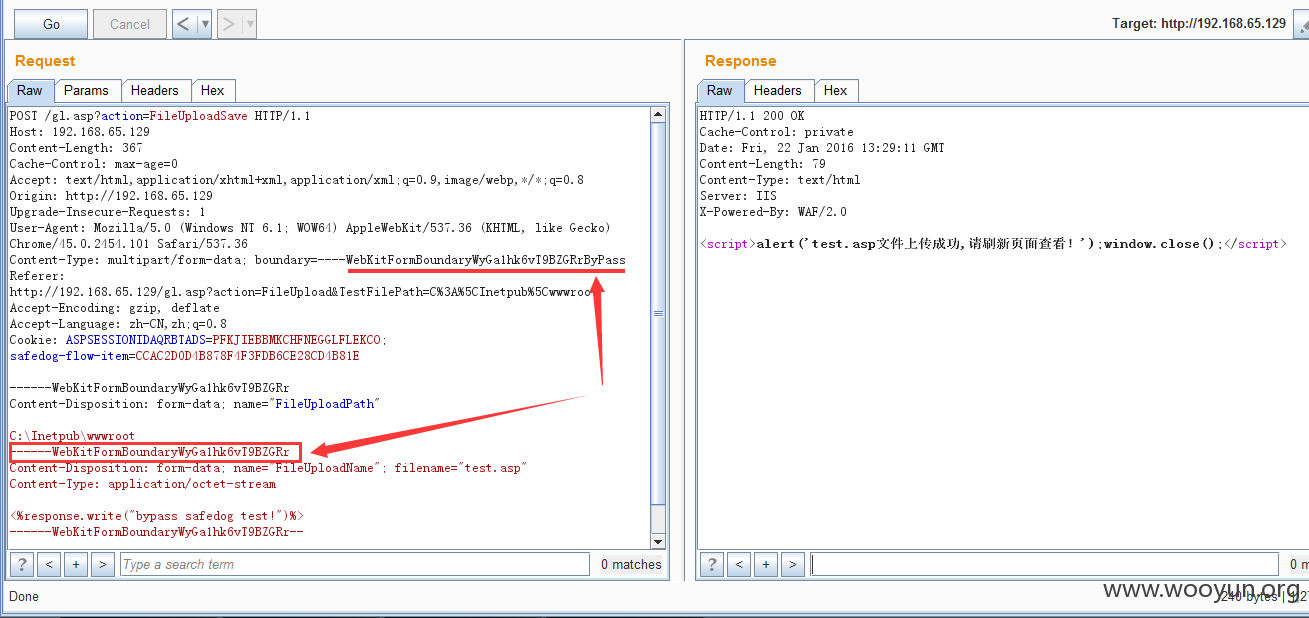This screenshot has height=618, width=1309.
Task: Open the forward history dropdown arrow
Action: point(250,24)
